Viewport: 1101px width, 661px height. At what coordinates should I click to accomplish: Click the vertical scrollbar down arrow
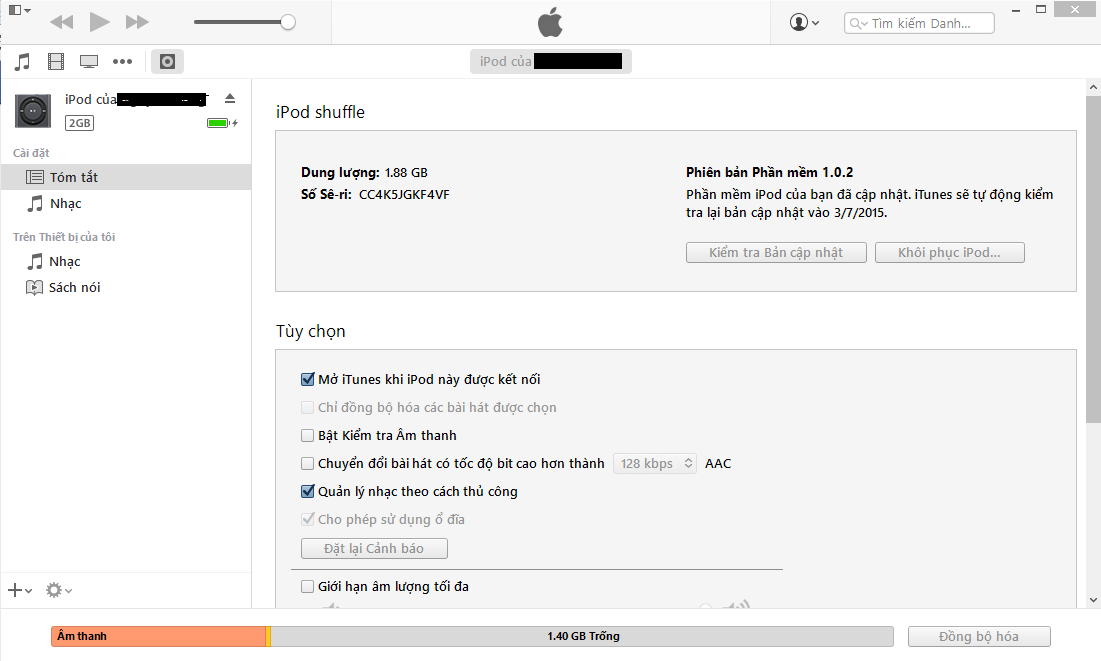click(x=1093, y=600)
